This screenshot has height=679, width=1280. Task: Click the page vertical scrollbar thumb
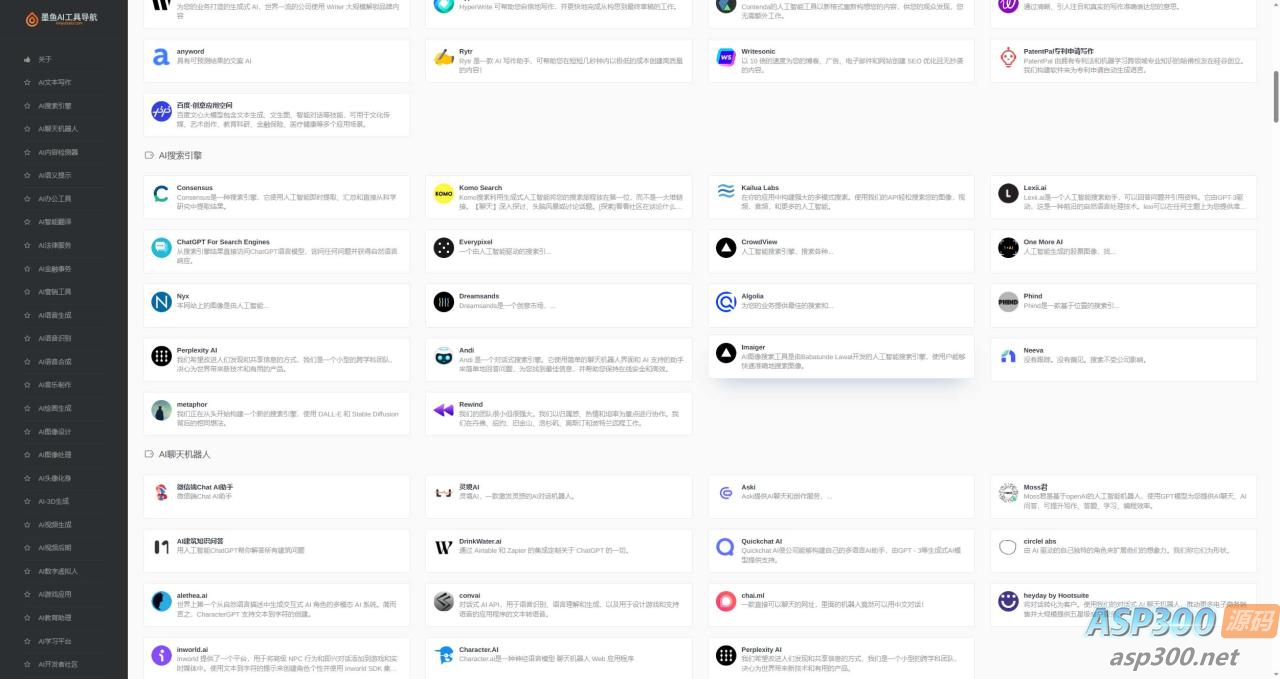pos(1275,97)
